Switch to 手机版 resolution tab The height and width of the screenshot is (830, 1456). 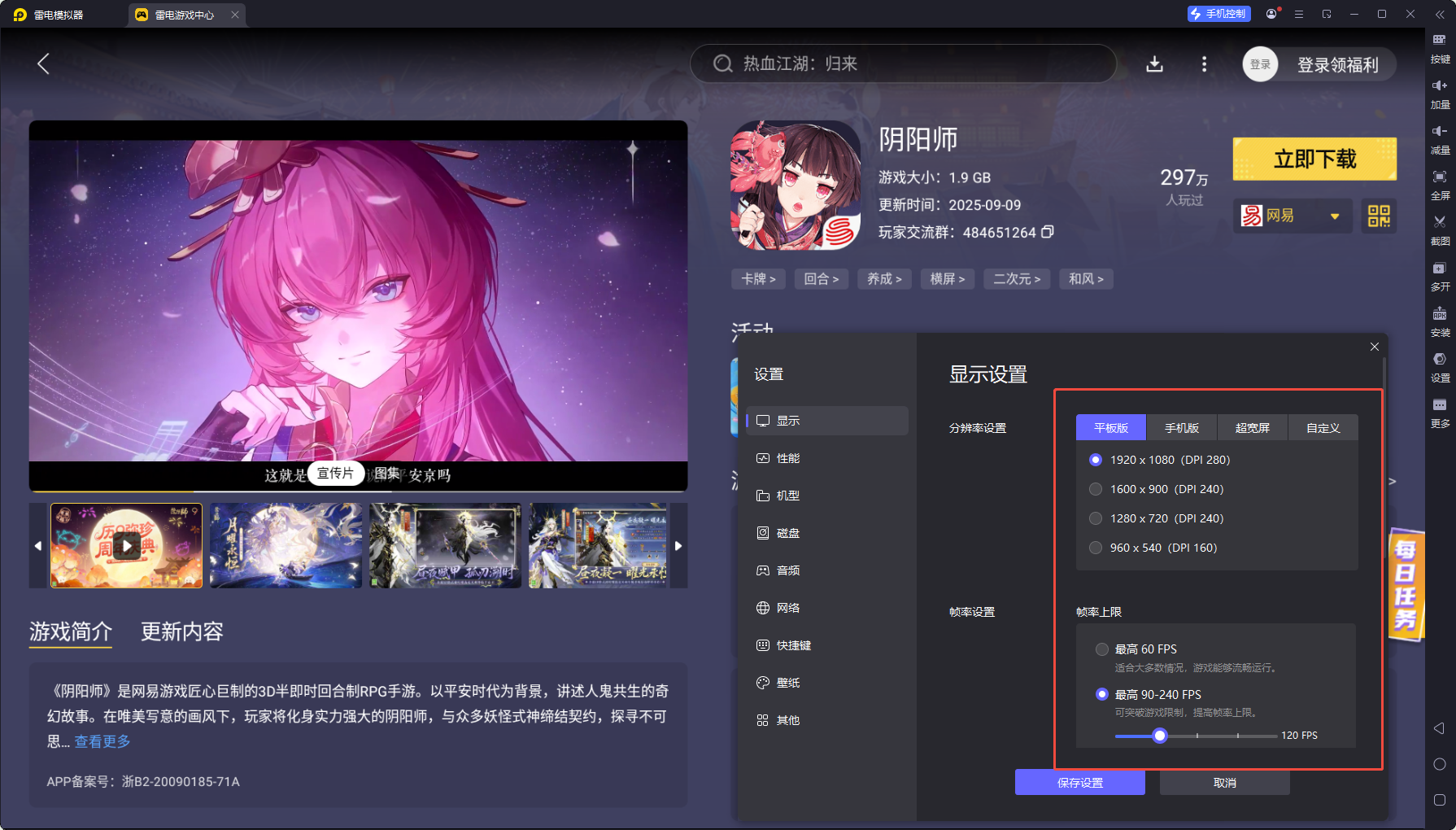(1181, 428)
